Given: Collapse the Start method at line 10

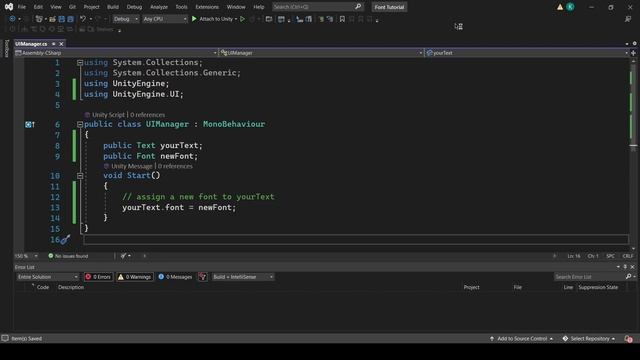Looking at the screenshot, I should [80, 176].
